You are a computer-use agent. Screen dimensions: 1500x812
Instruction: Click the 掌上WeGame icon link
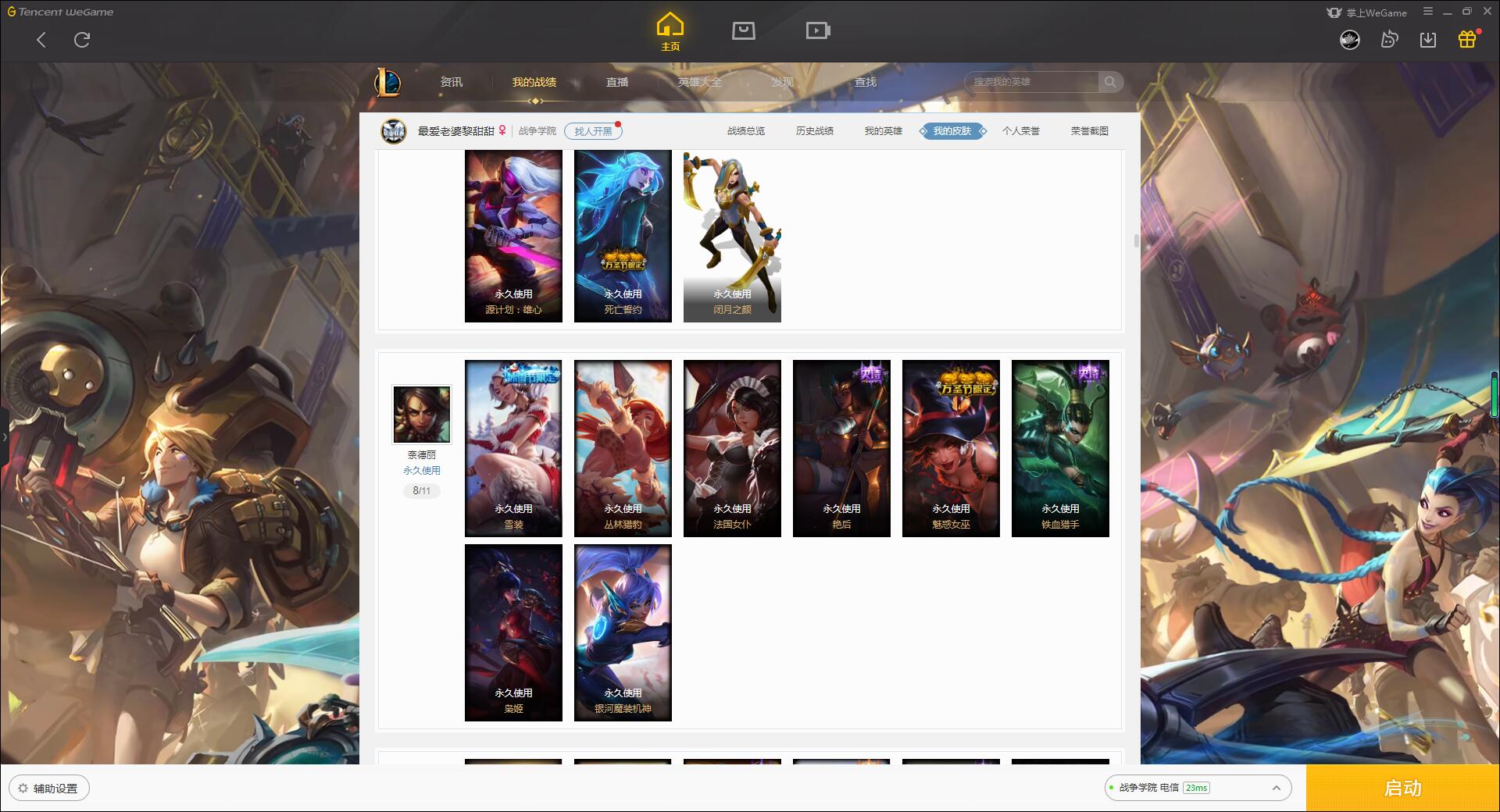click(x=1367, y=12)
